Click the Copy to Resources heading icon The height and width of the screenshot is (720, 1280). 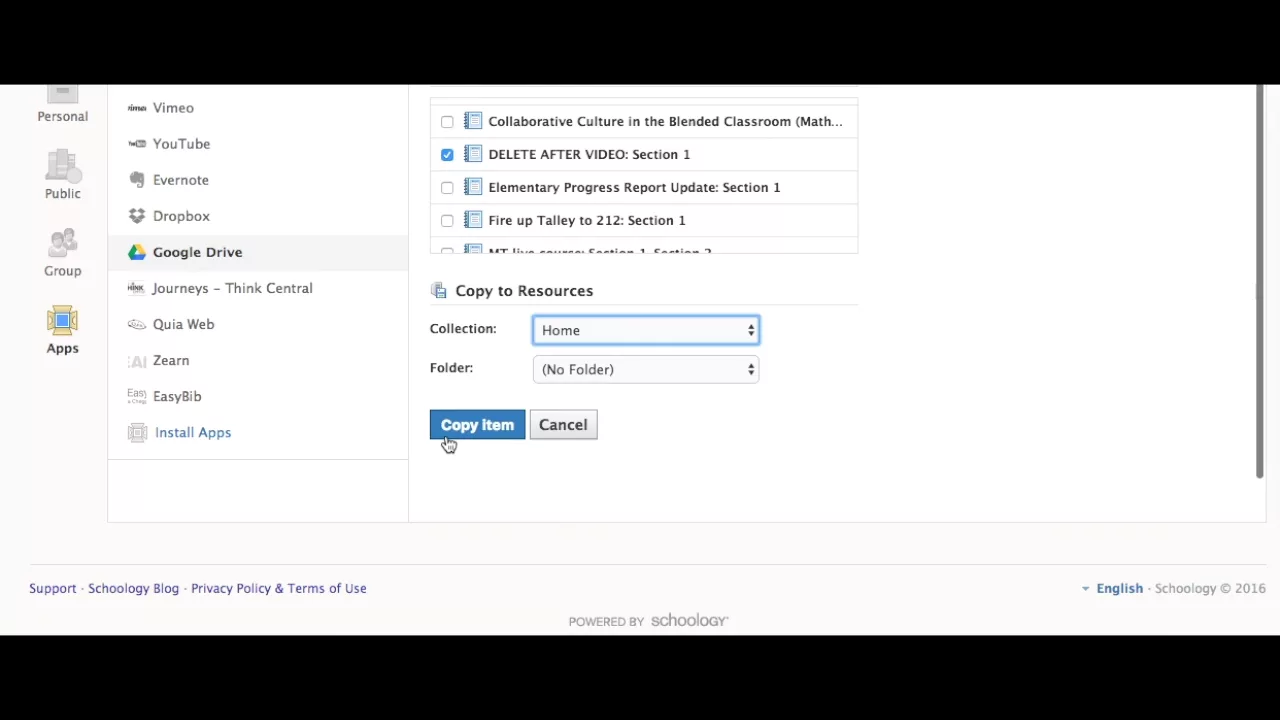[x=438, y=291]
